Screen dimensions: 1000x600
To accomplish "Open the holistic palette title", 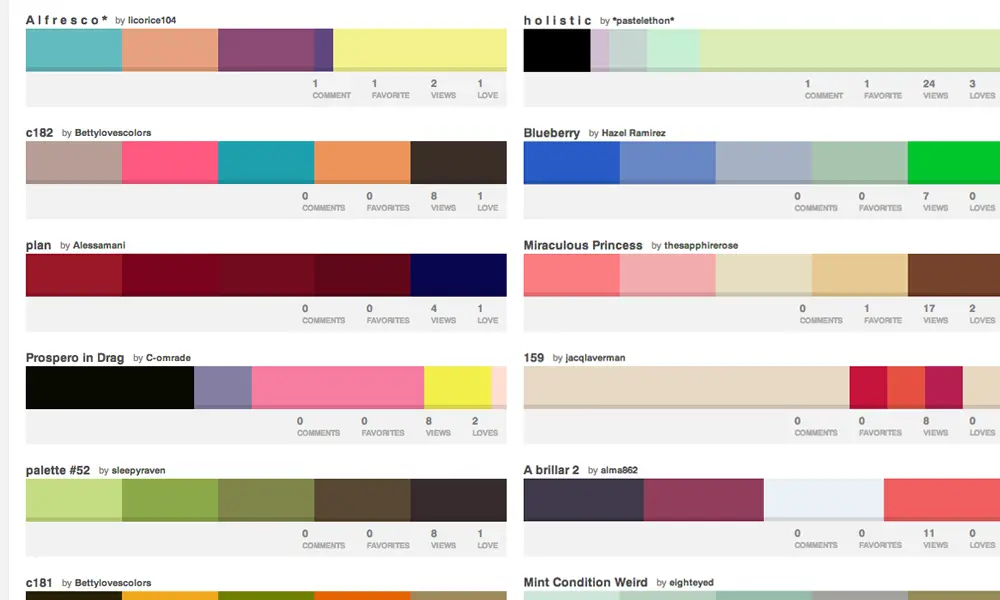I will click(557, 20).
